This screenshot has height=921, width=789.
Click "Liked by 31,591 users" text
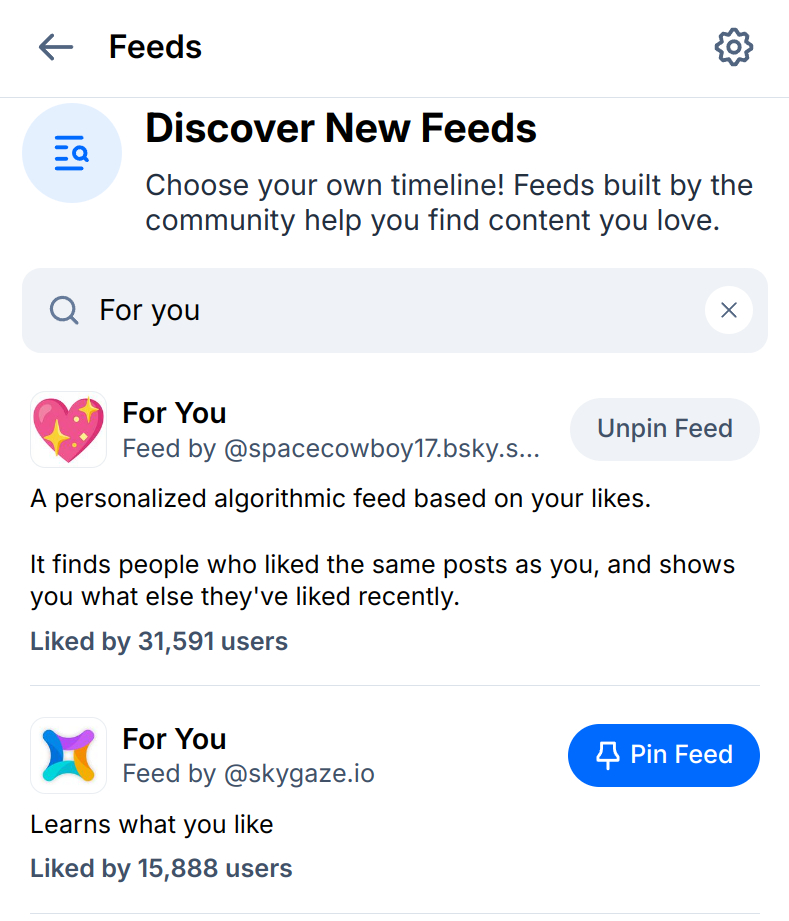click(x=159, y=641)
